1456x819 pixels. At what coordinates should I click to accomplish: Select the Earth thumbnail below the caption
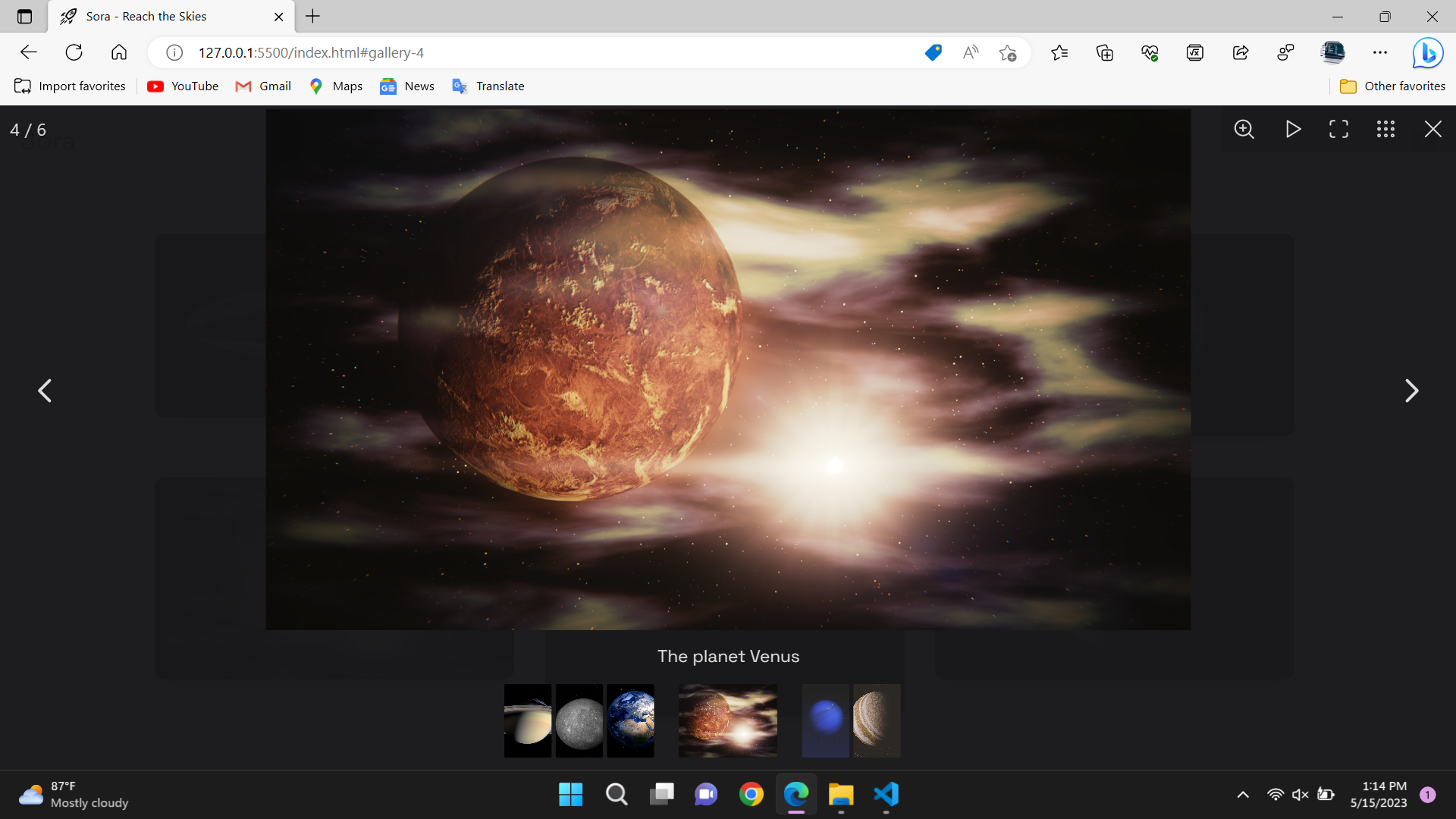(631, 720)
